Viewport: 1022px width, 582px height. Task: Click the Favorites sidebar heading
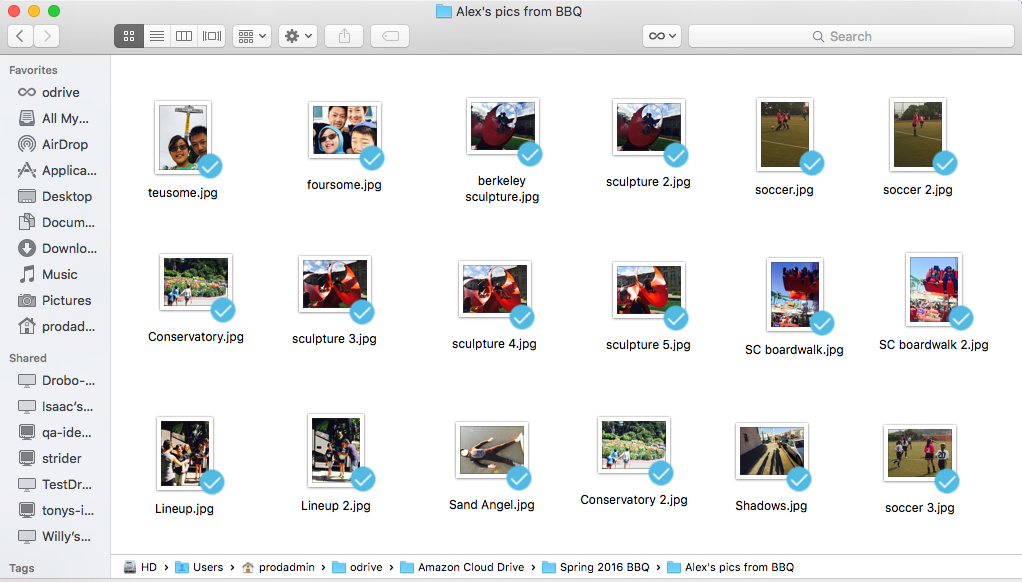pyautogui.click(x=33, y=70)
